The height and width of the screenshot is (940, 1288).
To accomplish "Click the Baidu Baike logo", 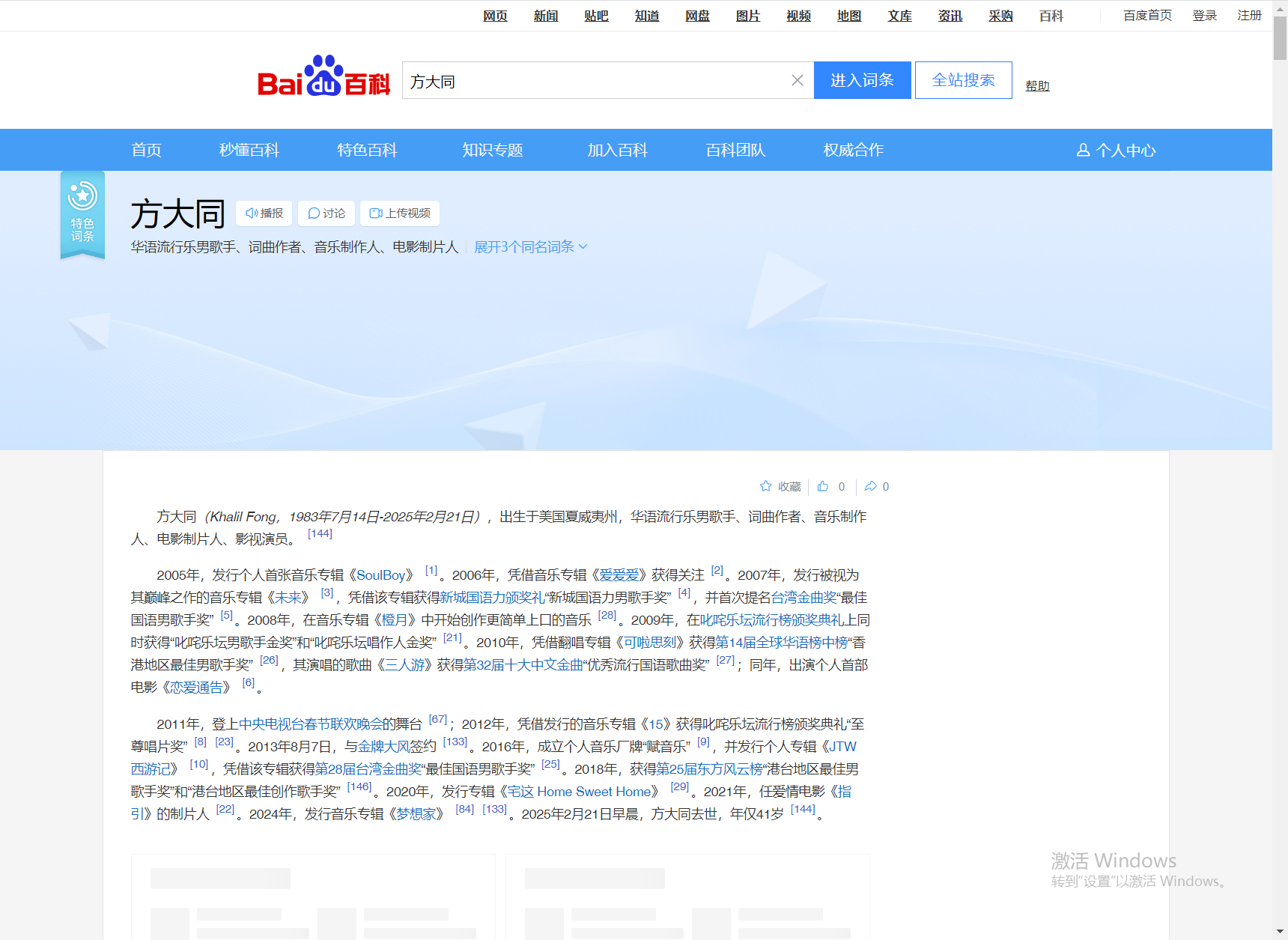I will [x=323, y=76].
